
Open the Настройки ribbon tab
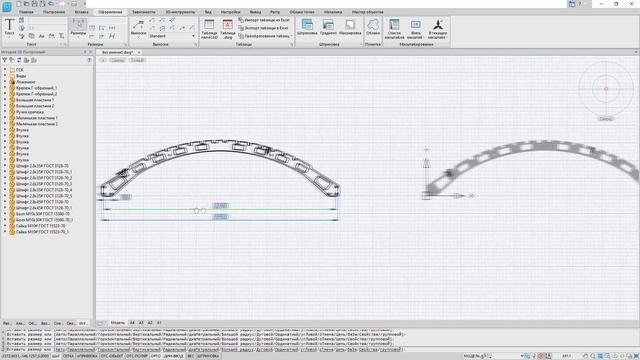pyautogui.click(x=231, y=12)
